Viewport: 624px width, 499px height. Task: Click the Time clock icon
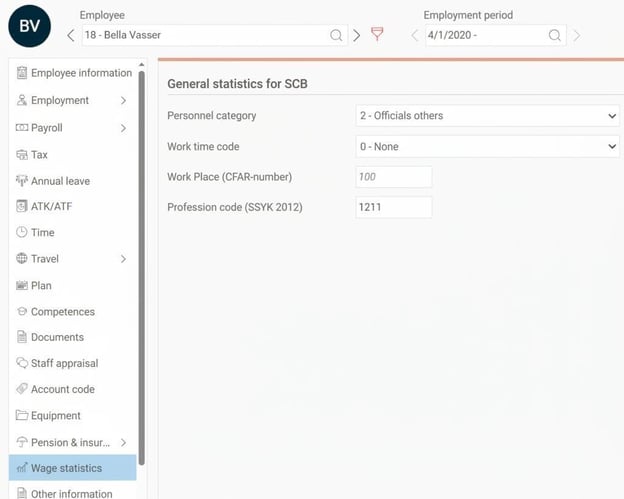[22, 232]
